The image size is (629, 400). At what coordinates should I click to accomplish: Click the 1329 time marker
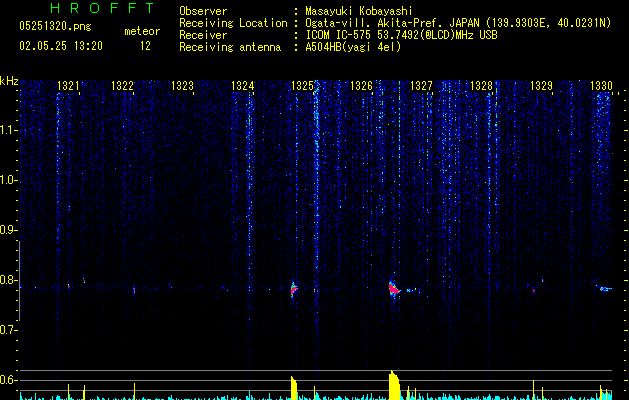click(541, 86)
